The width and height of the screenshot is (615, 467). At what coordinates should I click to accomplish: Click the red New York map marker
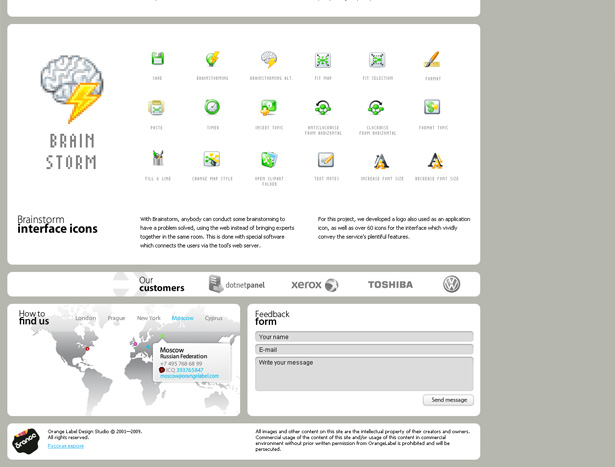(x=87, y=349)
